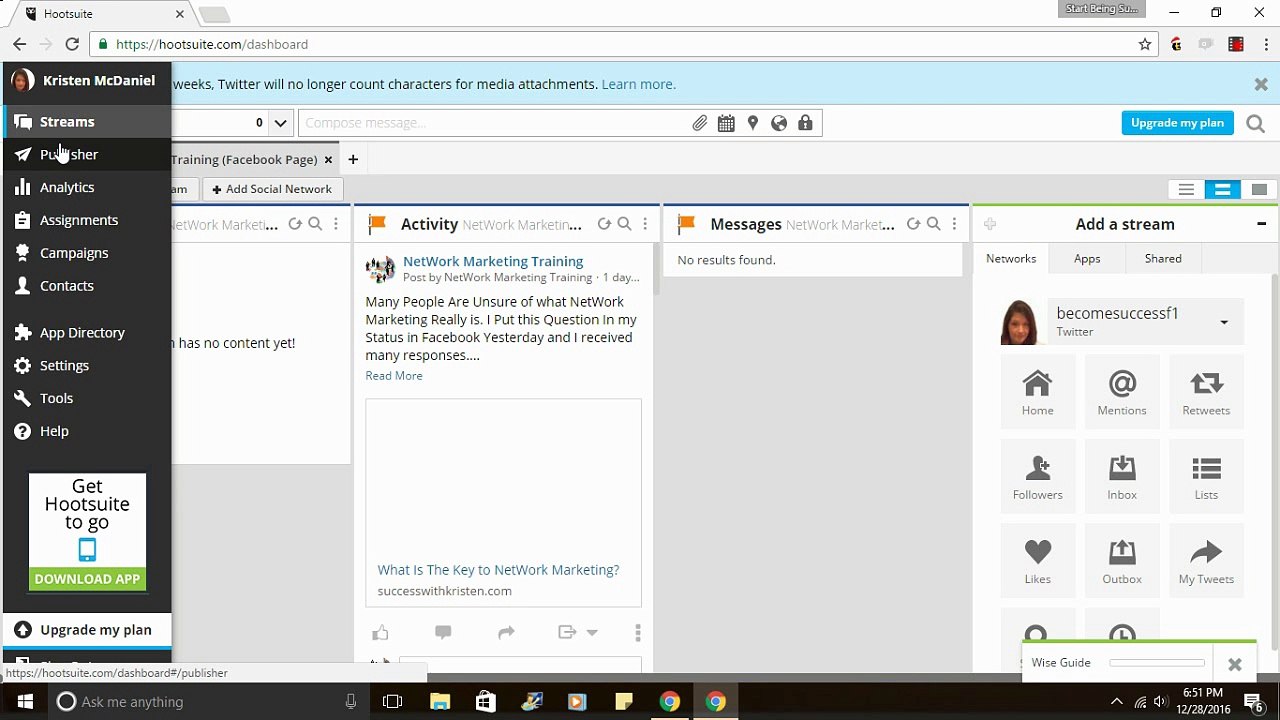Open Publisher in the sidebar

point(86,154)
